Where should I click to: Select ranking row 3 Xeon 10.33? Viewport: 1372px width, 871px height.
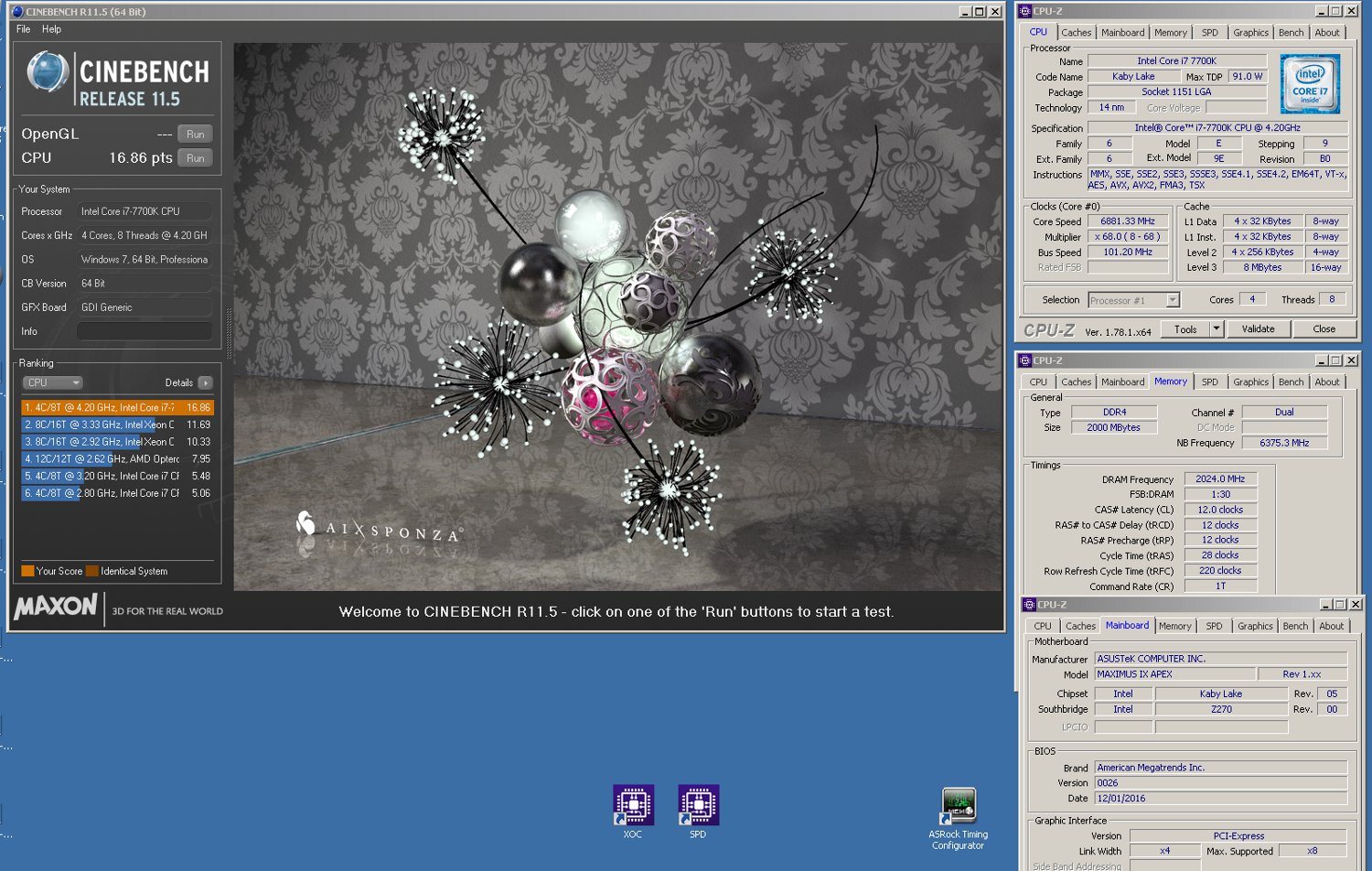(117, 442)
